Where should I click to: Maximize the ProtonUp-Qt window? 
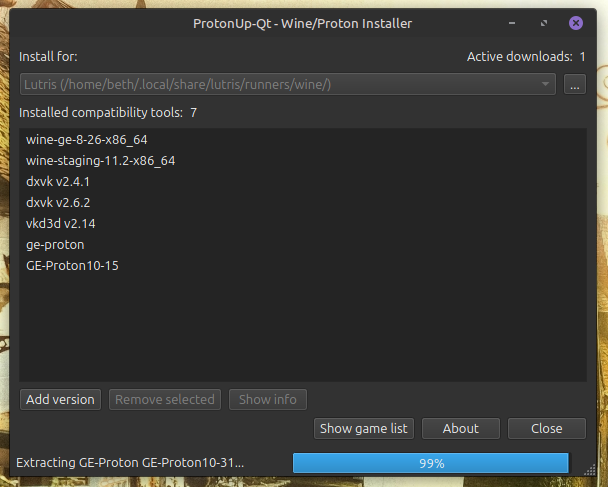[x=544, y=23]
